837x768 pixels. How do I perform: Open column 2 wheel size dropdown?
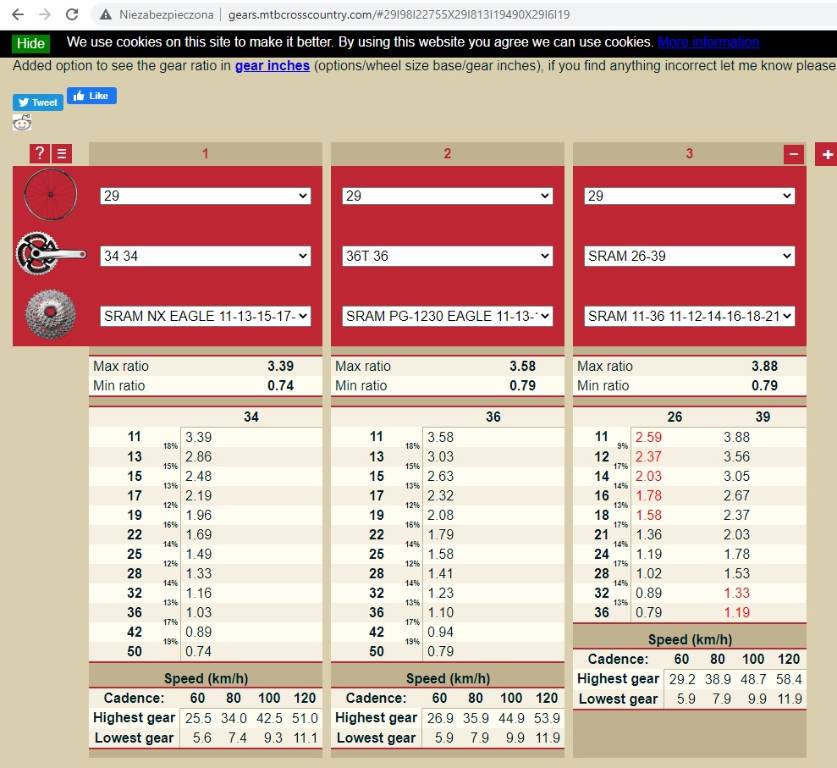tap(447, 196)
